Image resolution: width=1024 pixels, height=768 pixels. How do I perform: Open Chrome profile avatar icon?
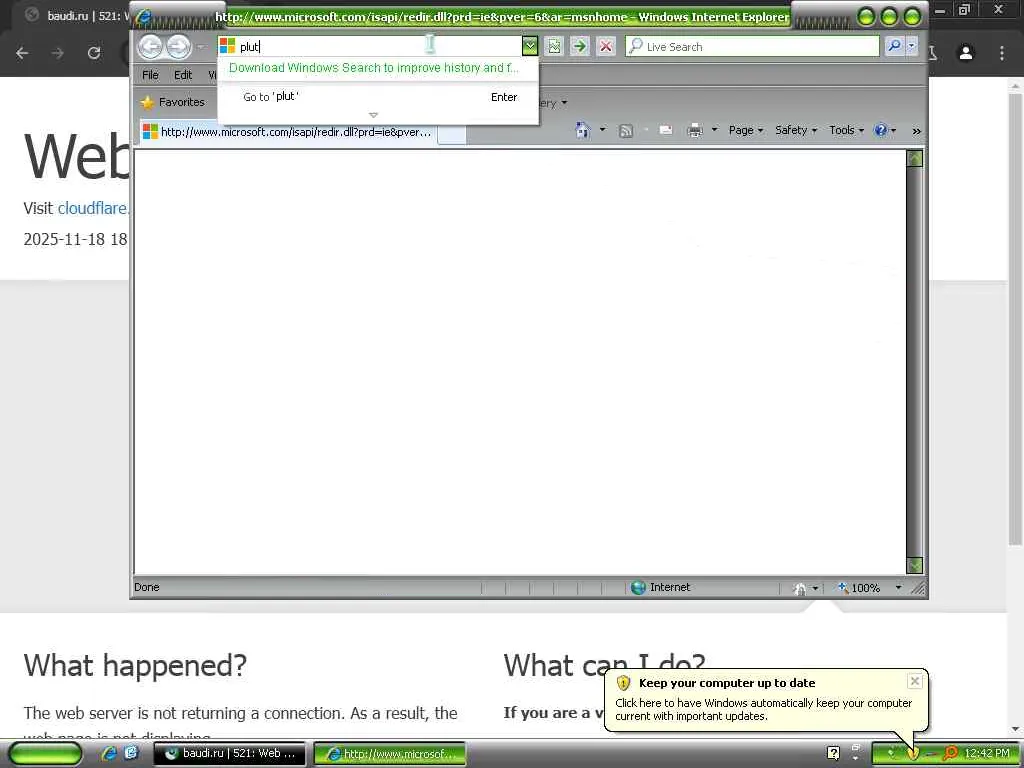click(x=966, y=53)
